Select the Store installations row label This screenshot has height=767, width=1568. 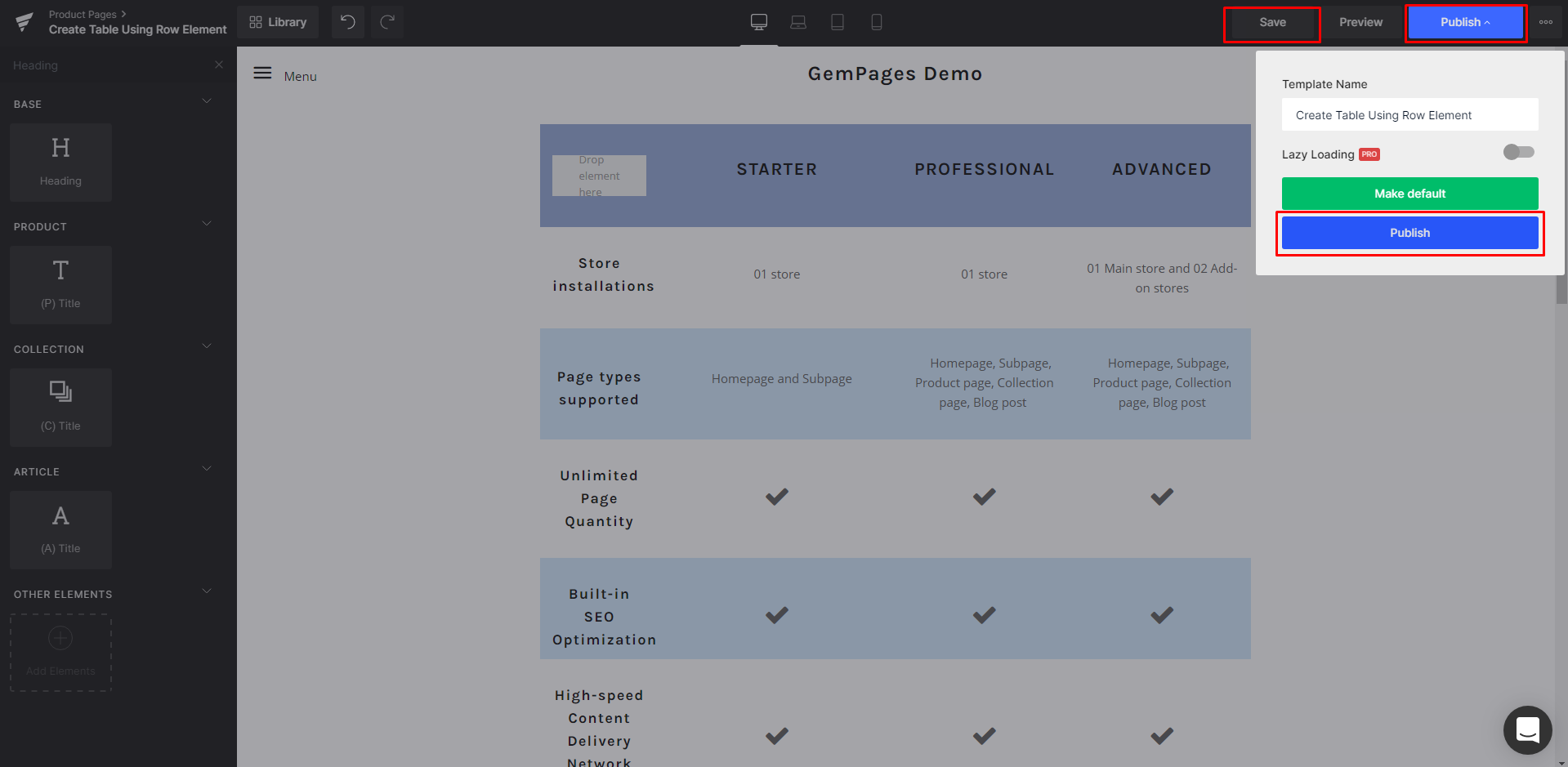click(603, 274)
